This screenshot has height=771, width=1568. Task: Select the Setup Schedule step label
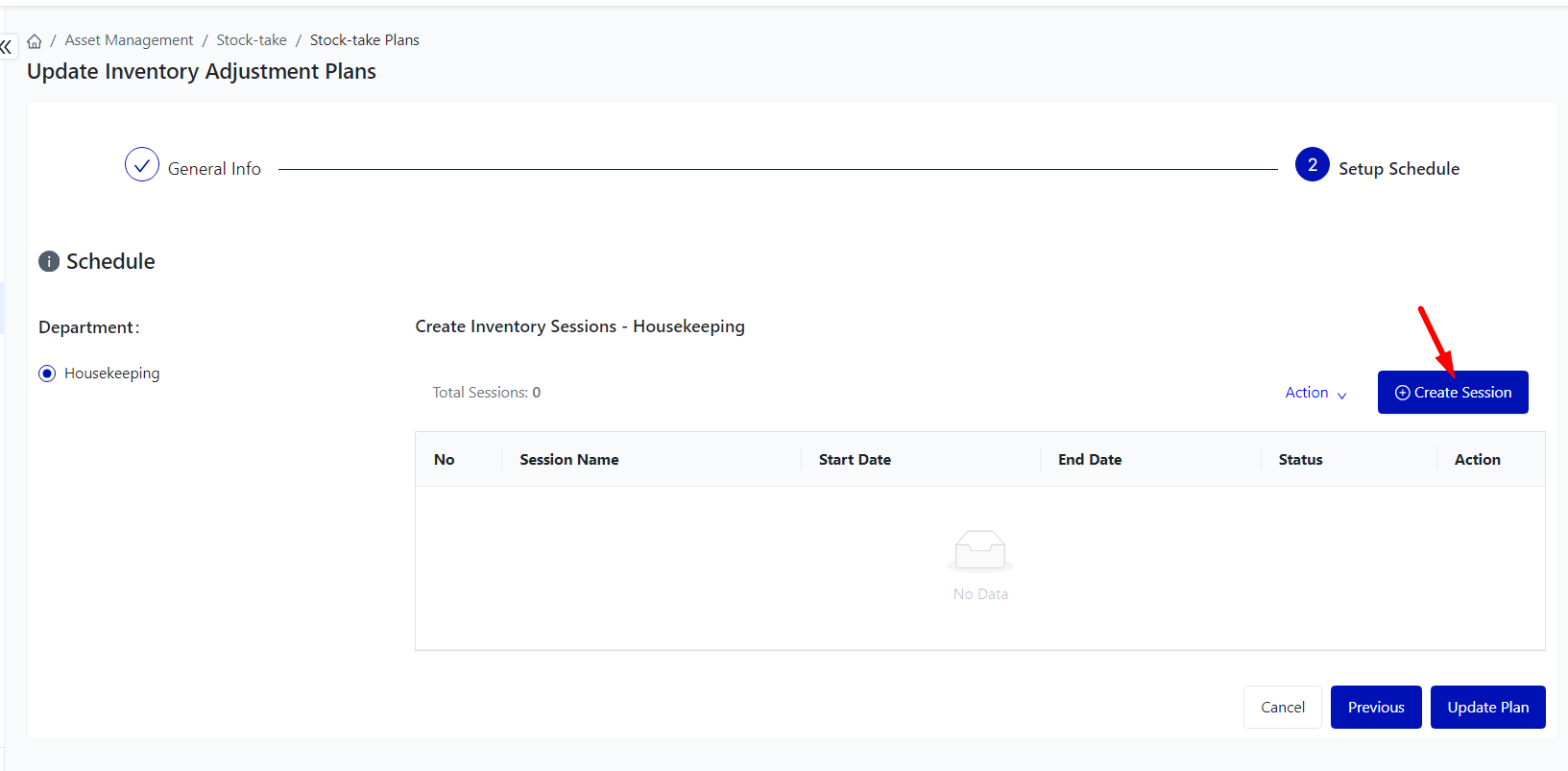pos(1398,169)
